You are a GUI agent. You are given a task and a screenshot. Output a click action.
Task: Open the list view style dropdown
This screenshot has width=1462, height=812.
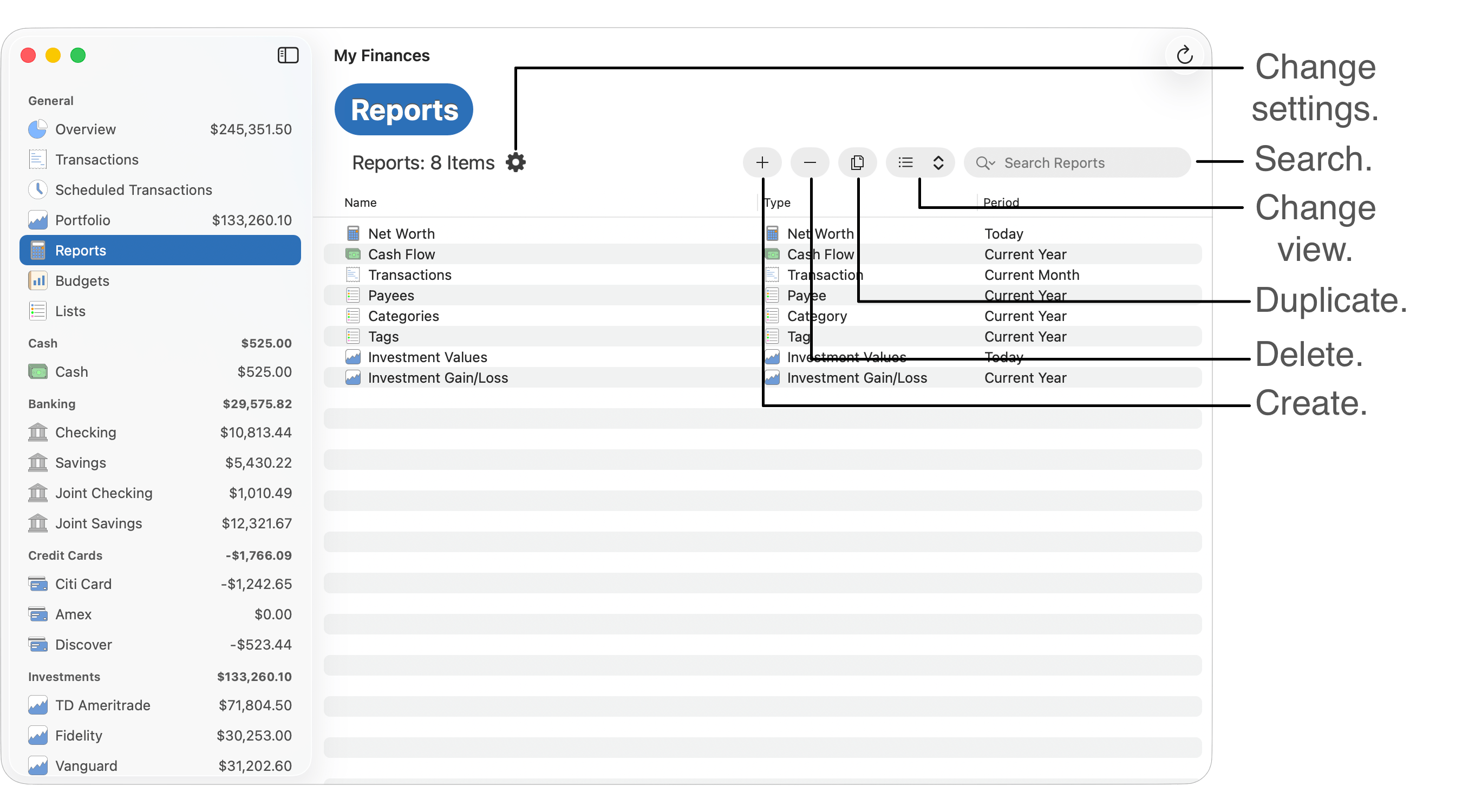click(x=920, y=163)
